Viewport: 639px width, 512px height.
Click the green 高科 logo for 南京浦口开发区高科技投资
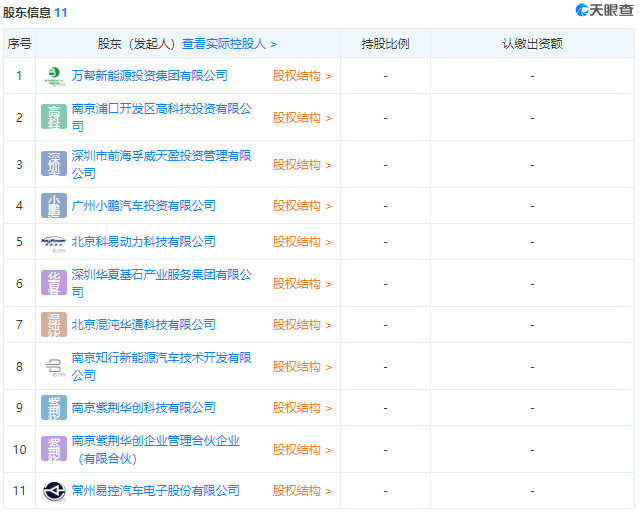click(54, 117)
